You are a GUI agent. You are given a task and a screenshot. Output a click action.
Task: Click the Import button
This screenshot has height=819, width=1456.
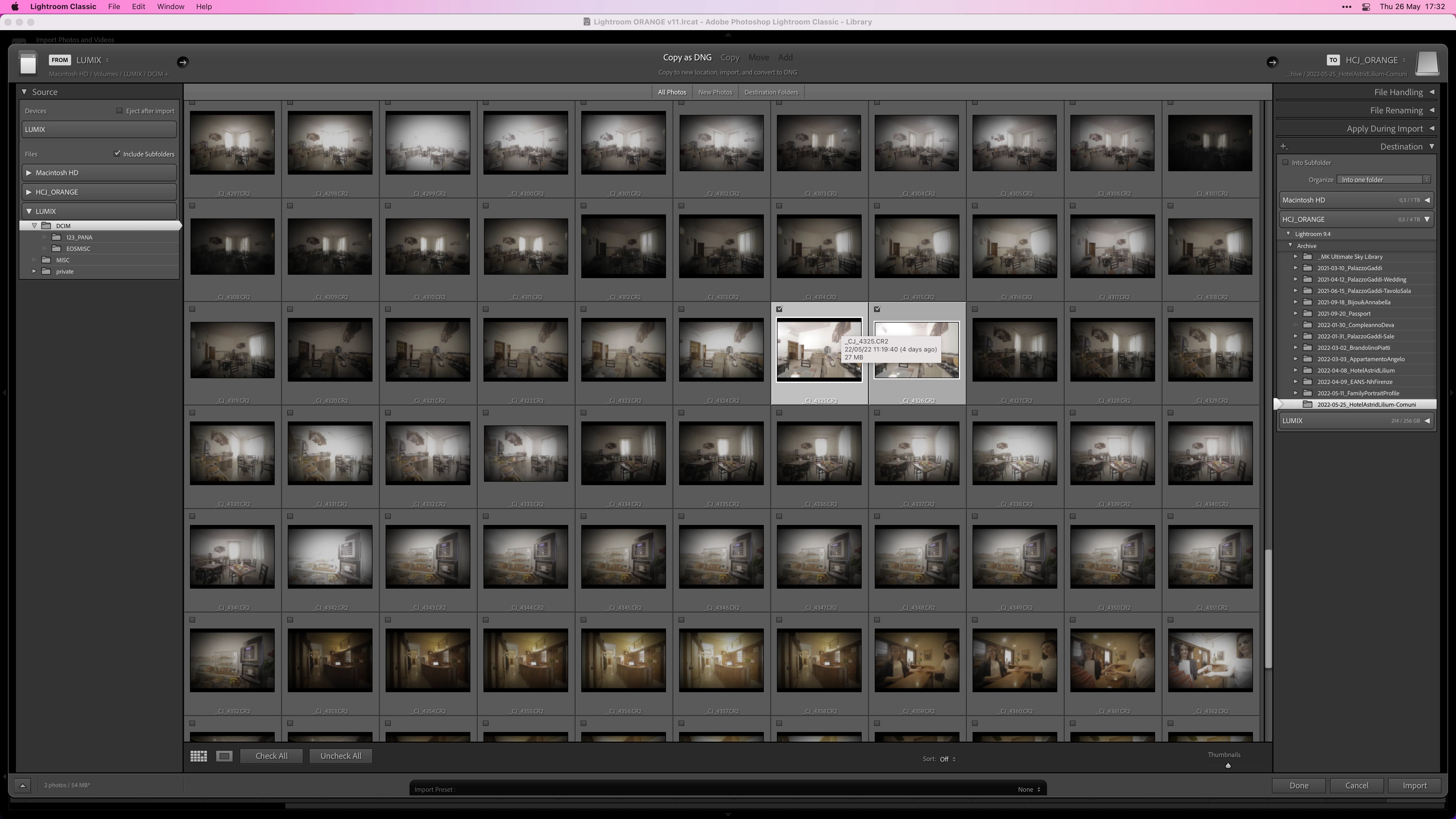coord(1414,786)
